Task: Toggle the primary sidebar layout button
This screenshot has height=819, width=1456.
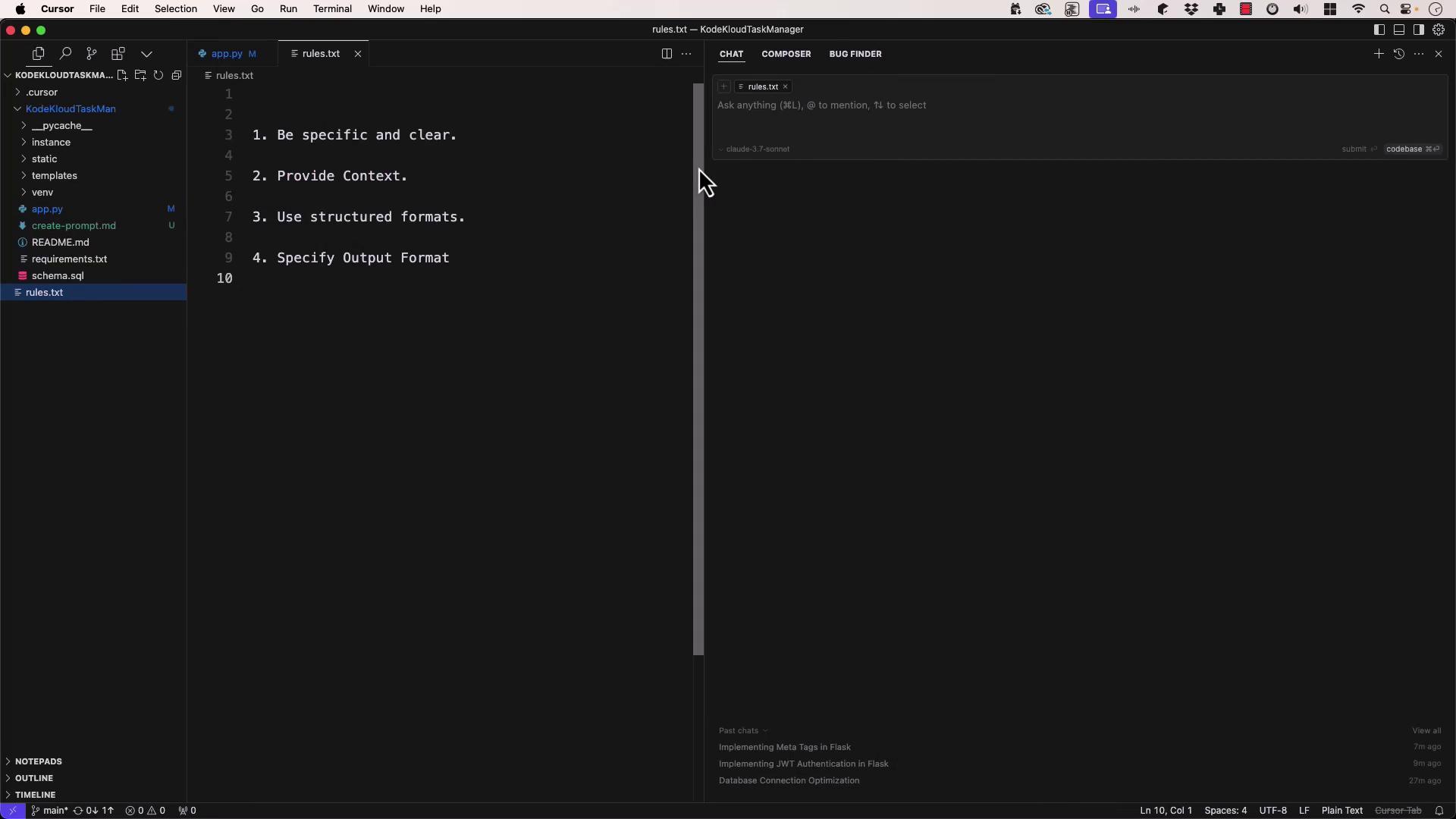Action: tap(1379, 30)
